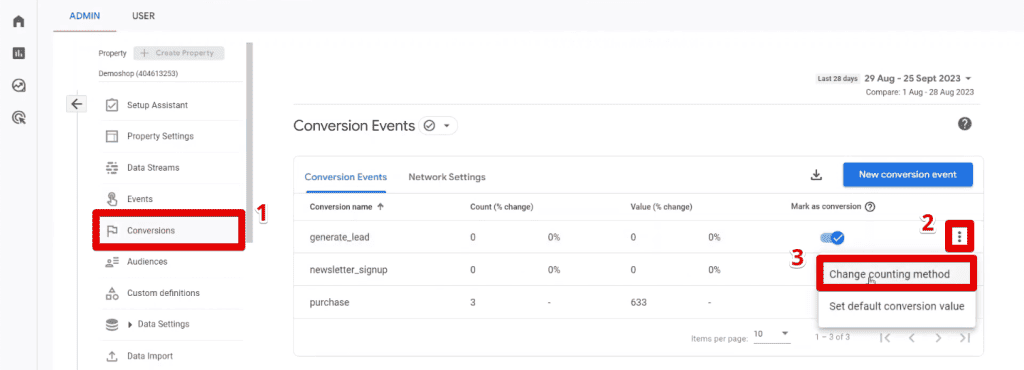The image size is (1024, 370).
Task: Open Data Import in admin menu
Action: pyautogui.click(x=150, y=356)
